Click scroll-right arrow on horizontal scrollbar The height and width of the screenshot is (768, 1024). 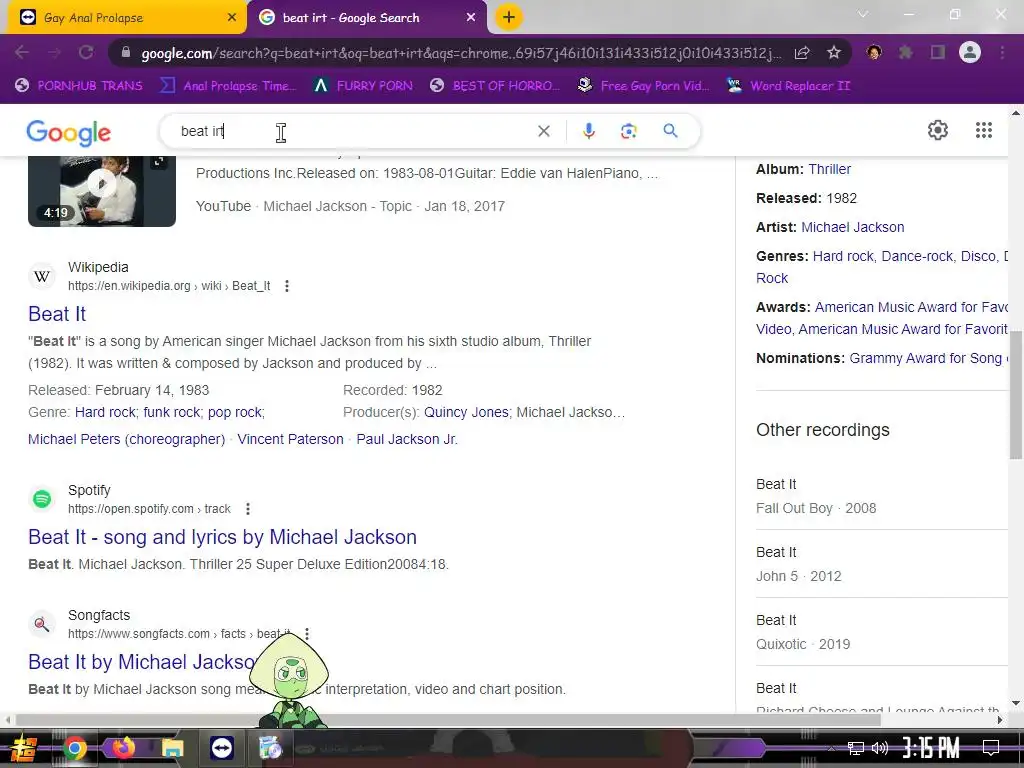pos(1000,720)
